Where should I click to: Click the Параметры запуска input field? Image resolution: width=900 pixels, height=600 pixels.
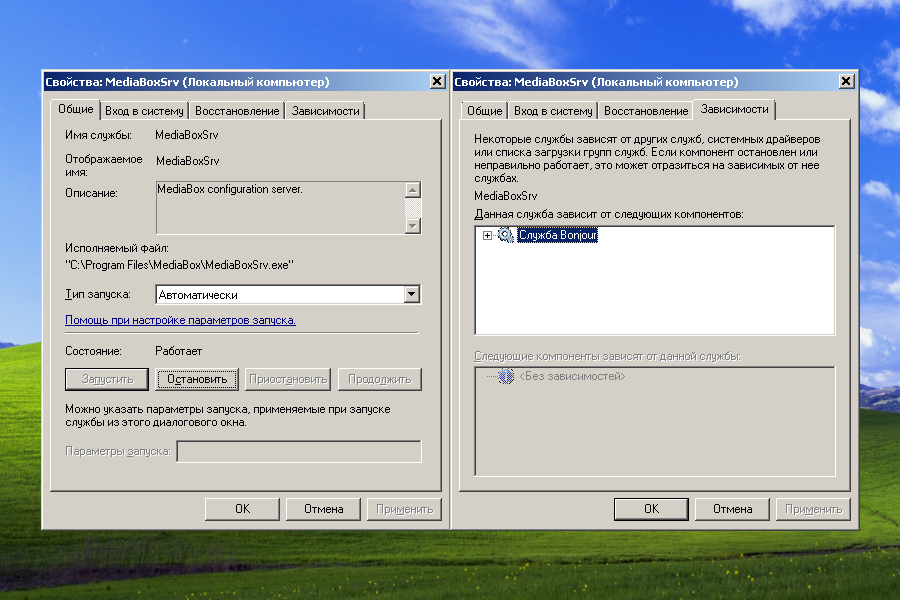297,450
